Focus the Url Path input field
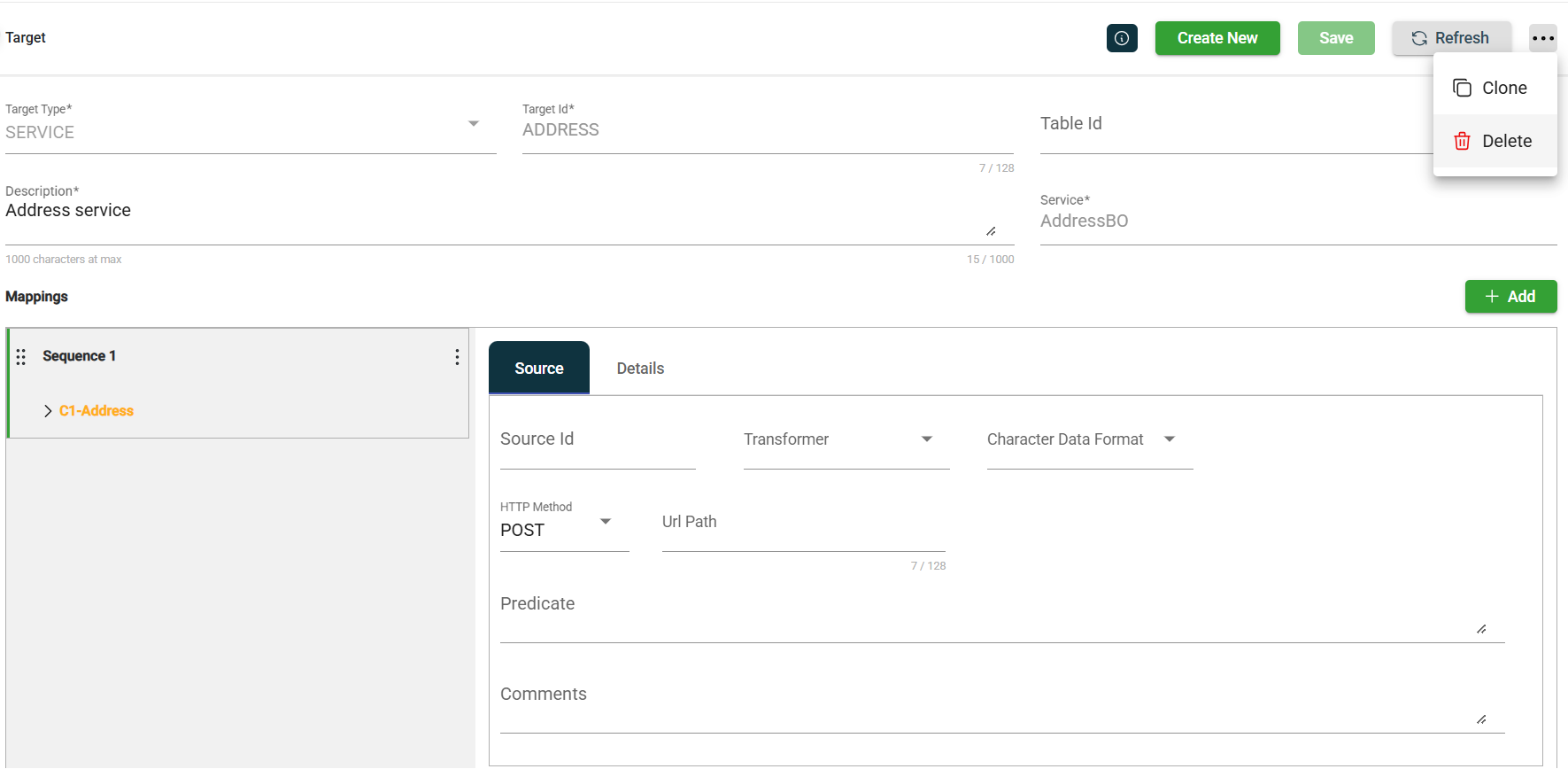Viewport: 1568px width, 769px height. 803,530
